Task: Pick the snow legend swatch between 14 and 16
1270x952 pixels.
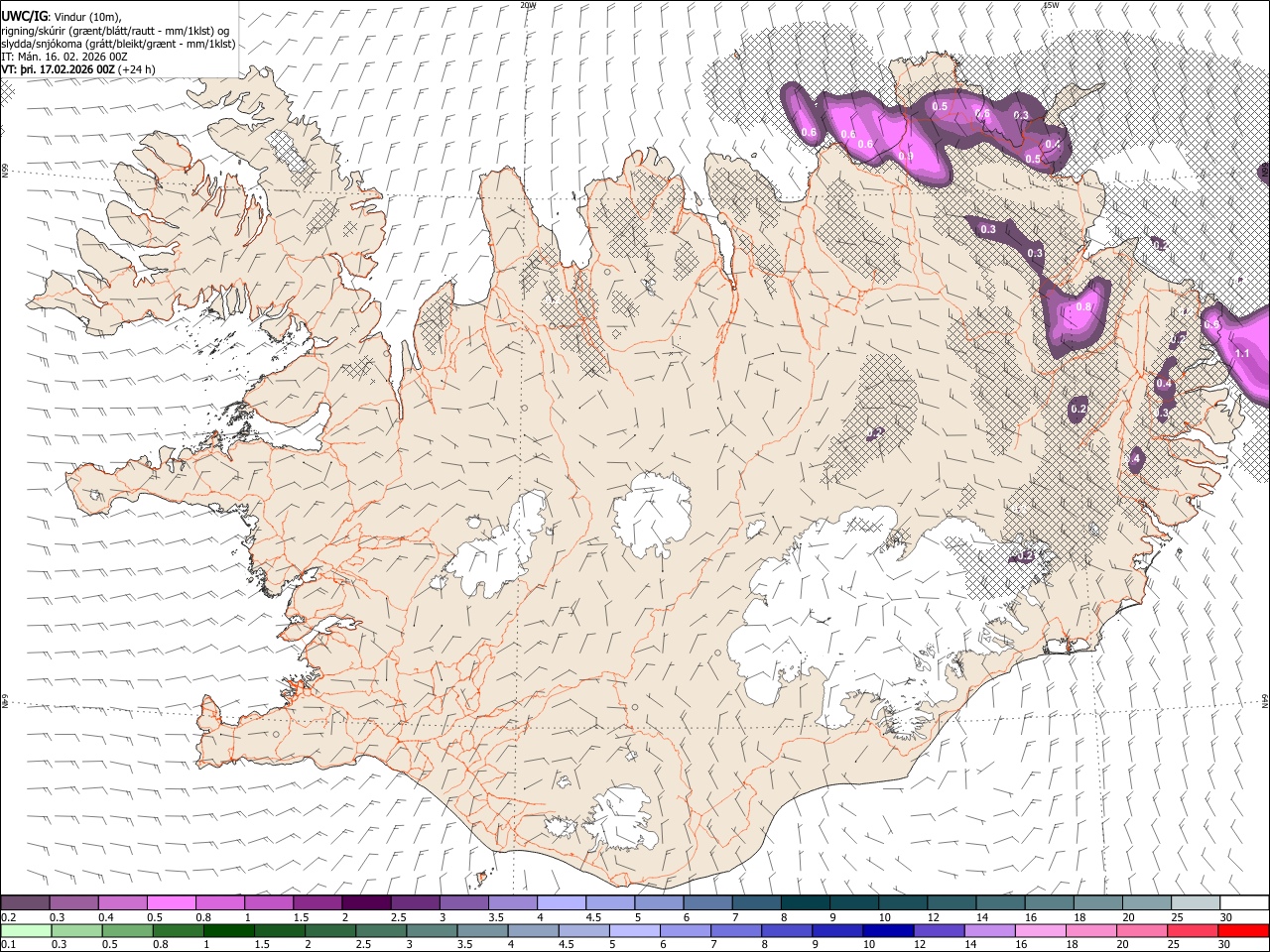Action: [1000, 902]
